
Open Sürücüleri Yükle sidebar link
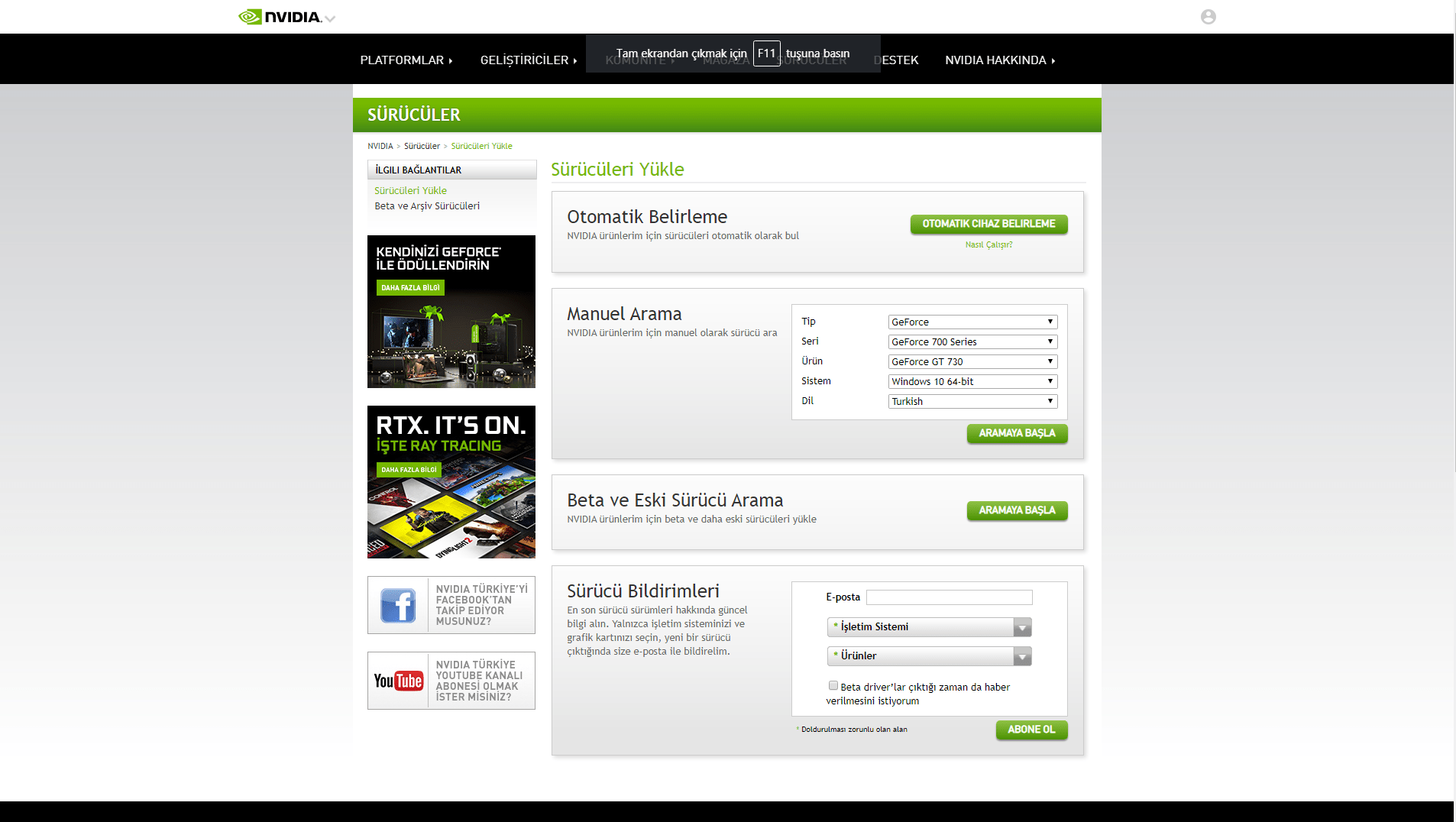pyautogui.click(x=410, y=191)
